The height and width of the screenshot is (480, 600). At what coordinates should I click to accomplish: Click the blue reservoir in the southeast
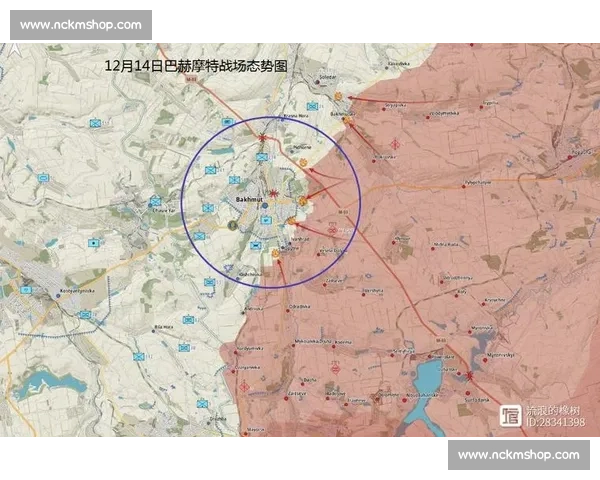[427, 379]
